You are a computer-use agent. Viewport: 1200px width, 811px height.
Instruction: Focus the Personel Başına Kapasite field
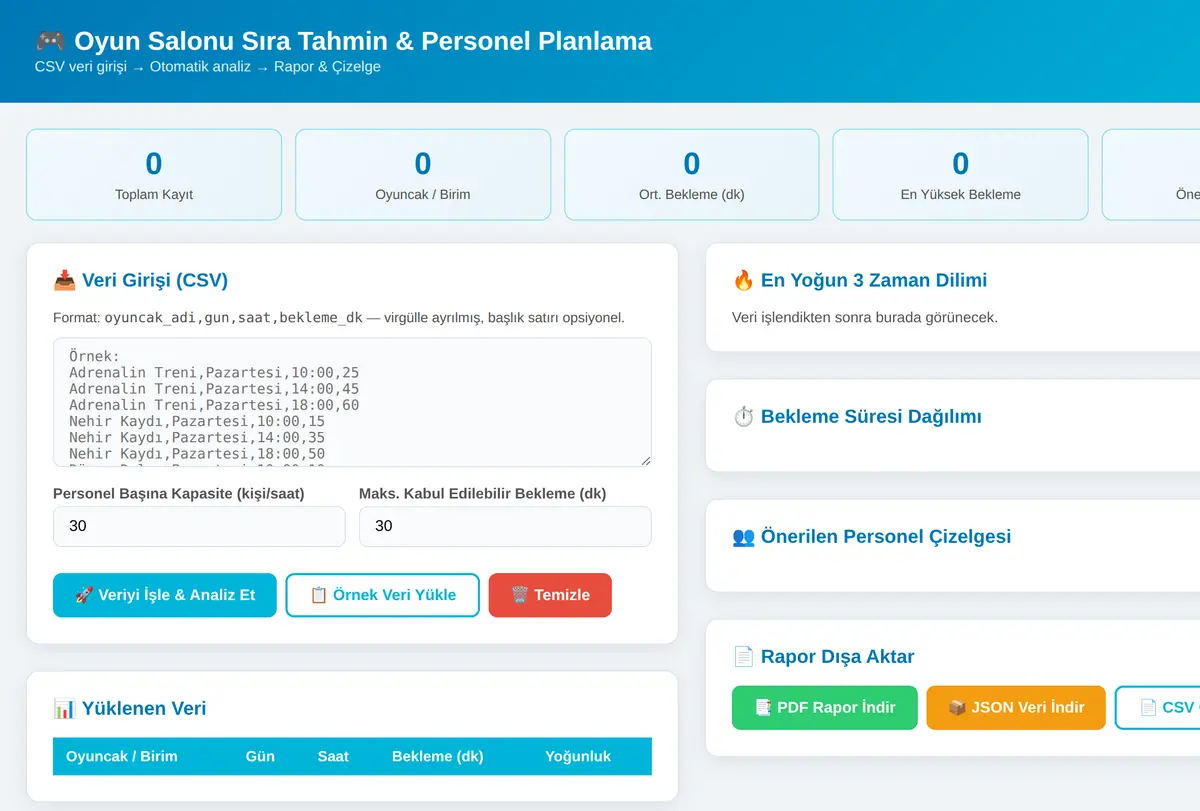(199, 526)
